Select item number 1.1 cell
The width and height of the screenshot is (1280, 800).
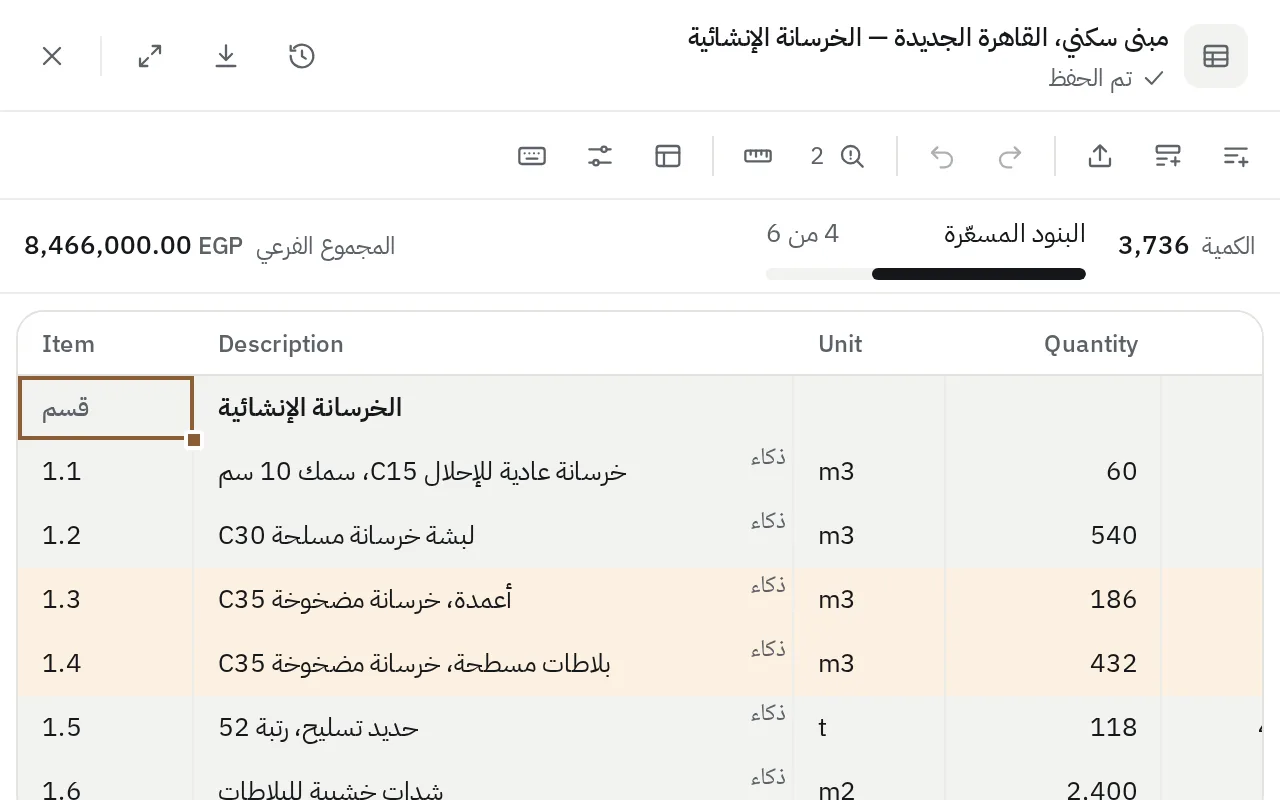106,472
